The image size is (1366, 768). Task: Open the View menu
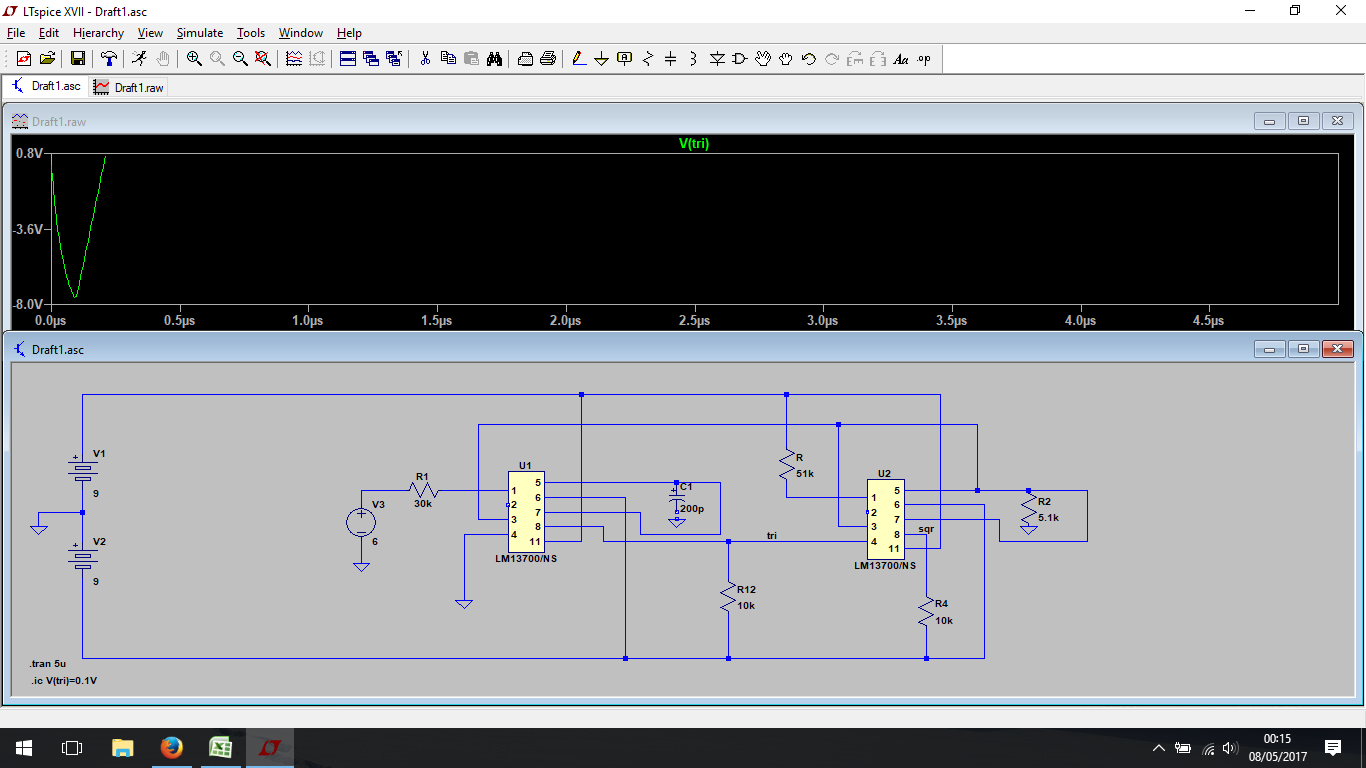(150, 33)
